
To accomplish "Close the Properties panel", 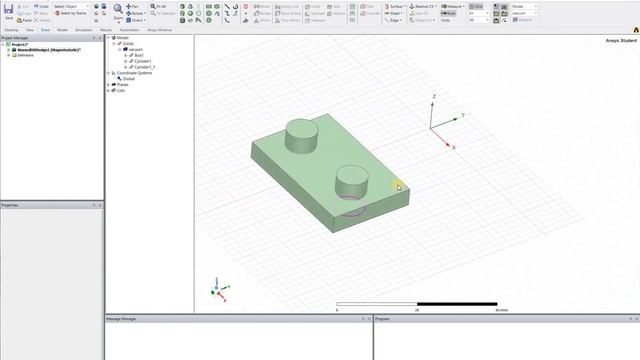I will click(100, 205).
